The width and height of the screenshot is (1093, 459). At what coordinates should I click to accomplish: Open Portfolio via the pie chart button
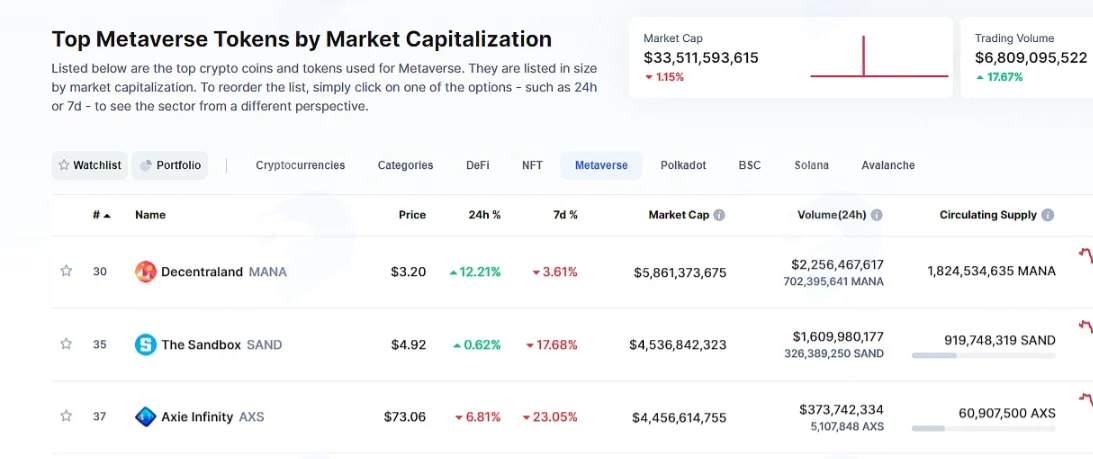[169, 165]
